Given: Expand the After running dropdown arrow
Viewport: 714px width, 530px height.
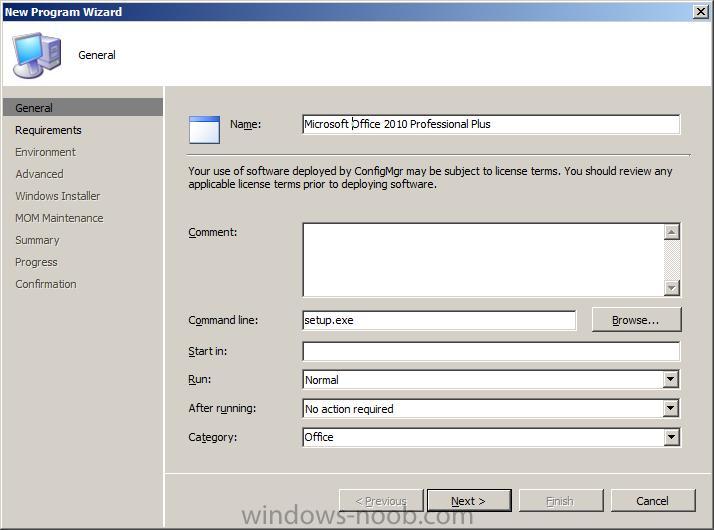Looking at the screenshot, I should 670,408.
